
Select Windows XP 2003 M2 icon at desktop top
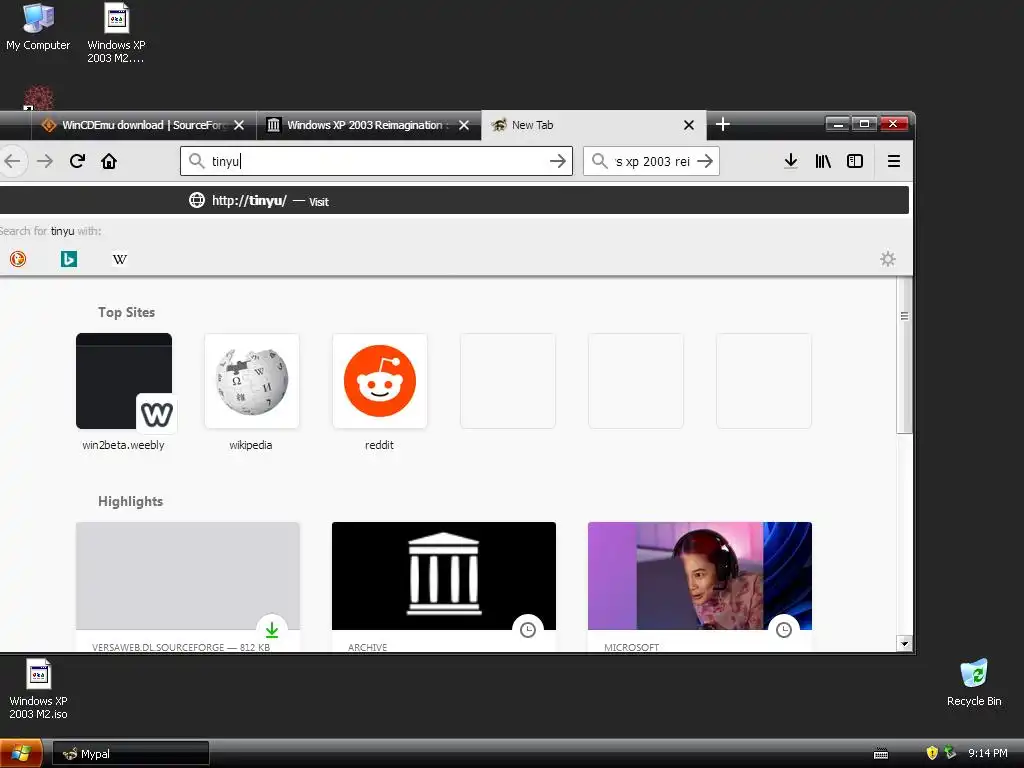point(116,33)
